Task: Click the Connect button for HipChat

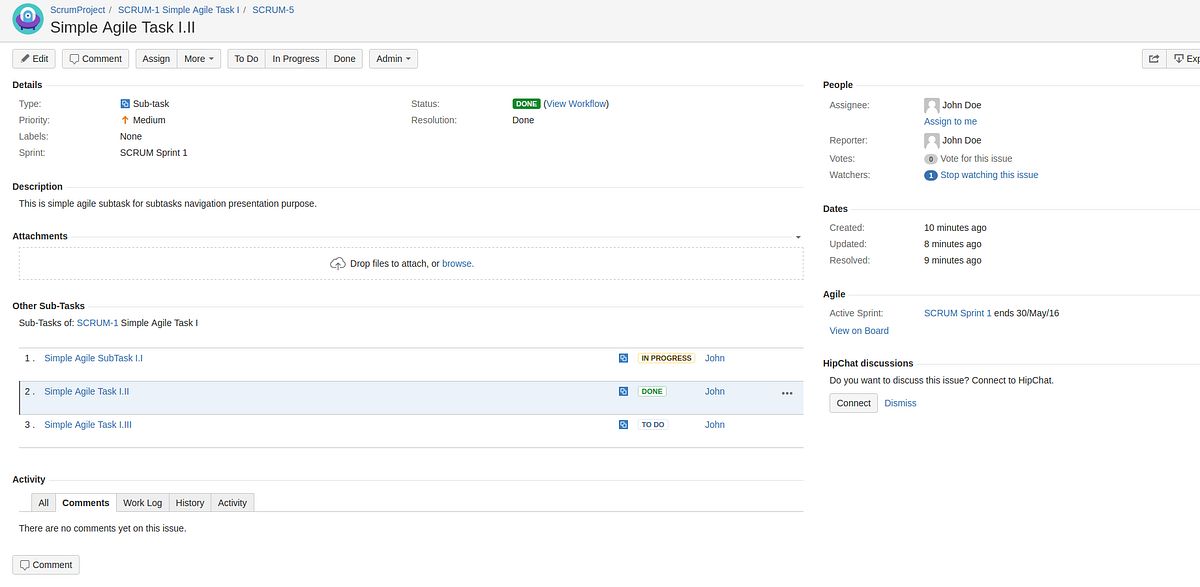Action: coord(853,402)
